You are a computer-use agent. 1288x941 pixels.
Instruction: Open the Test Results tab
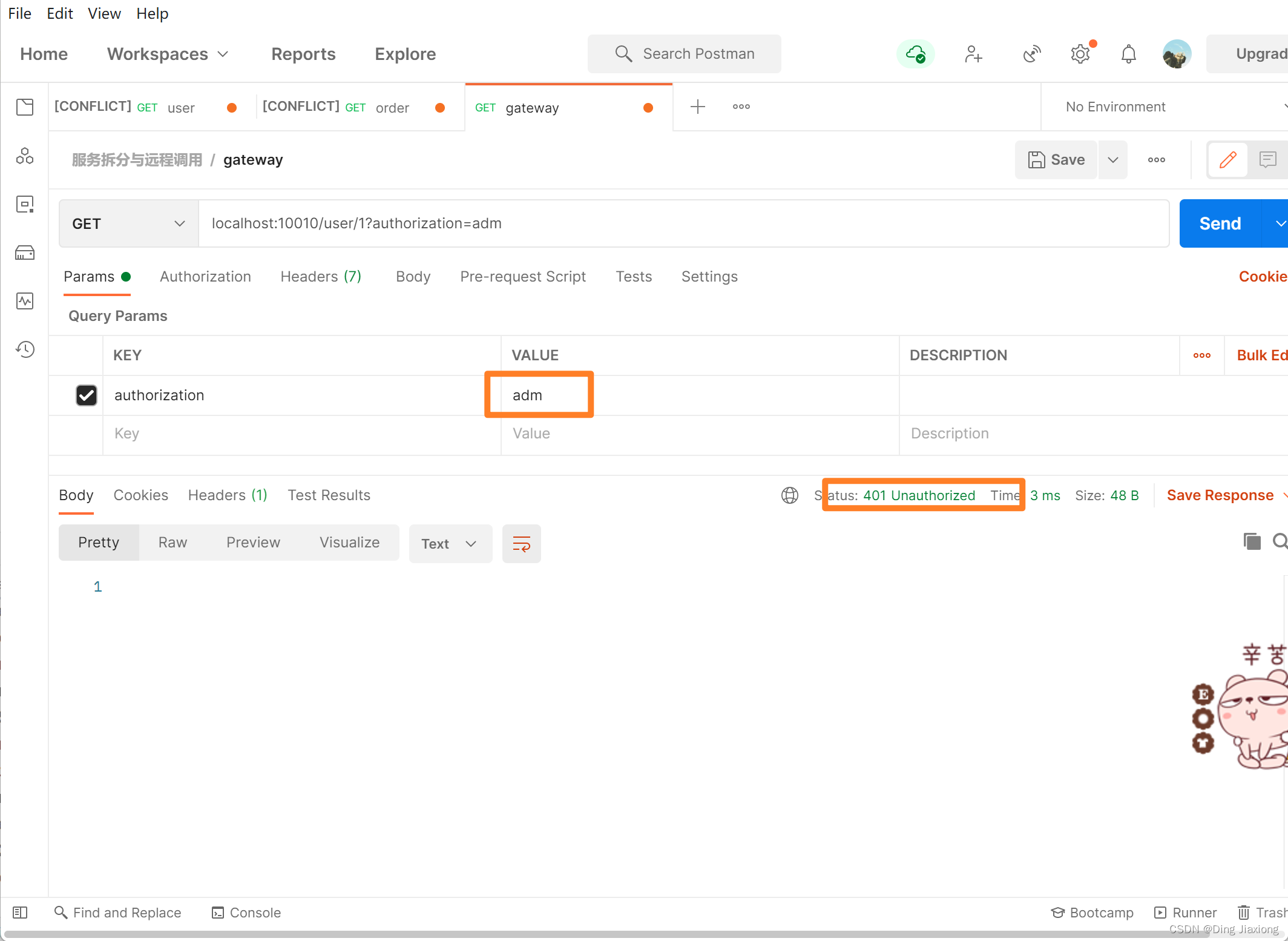329,495
